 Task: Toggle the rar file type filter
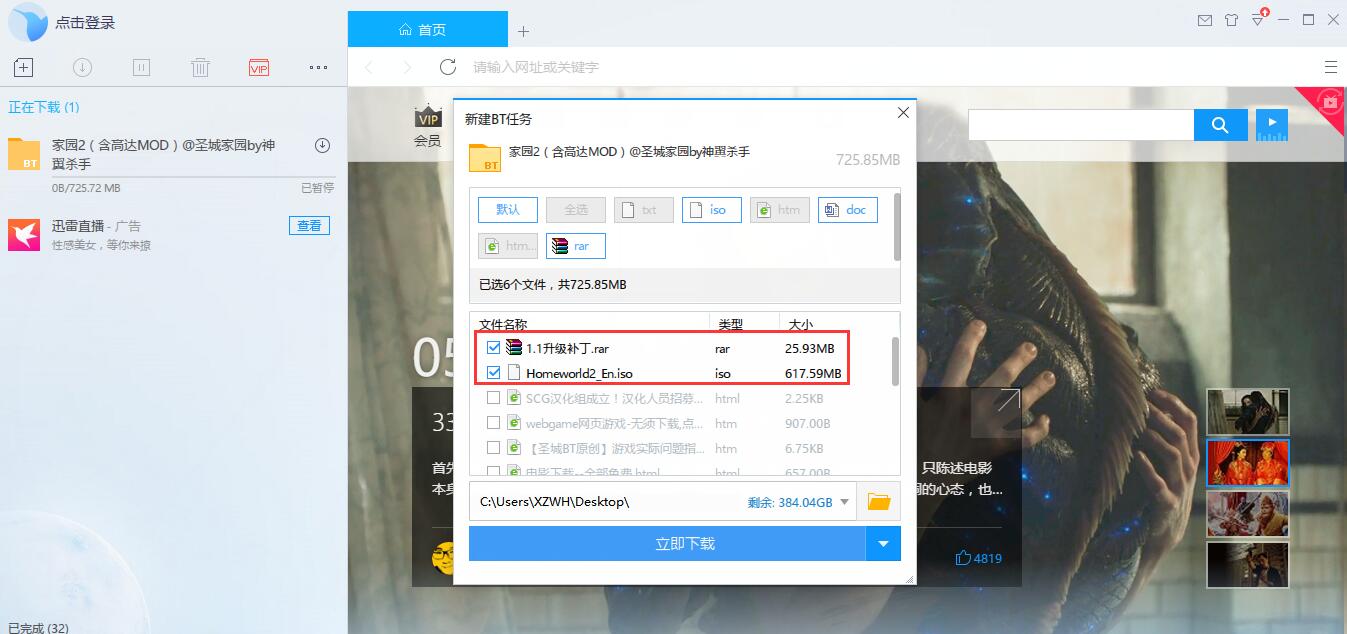575,246
